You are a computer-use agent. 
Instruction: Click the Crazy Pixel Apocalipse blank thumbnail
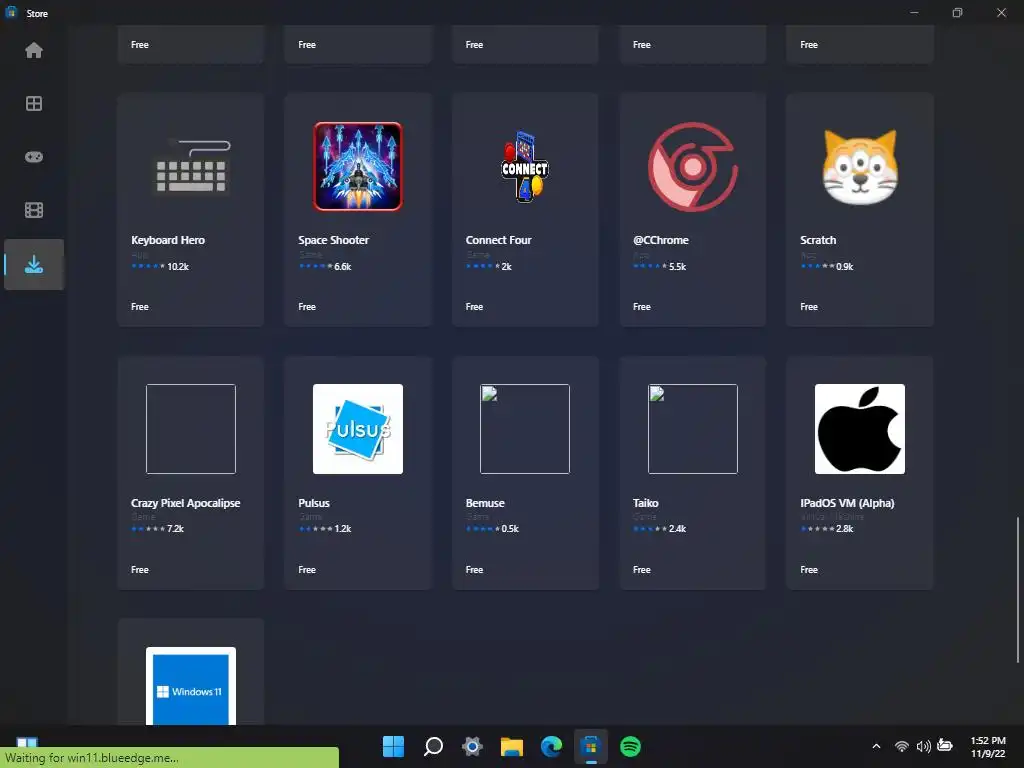tap(191, 429)
